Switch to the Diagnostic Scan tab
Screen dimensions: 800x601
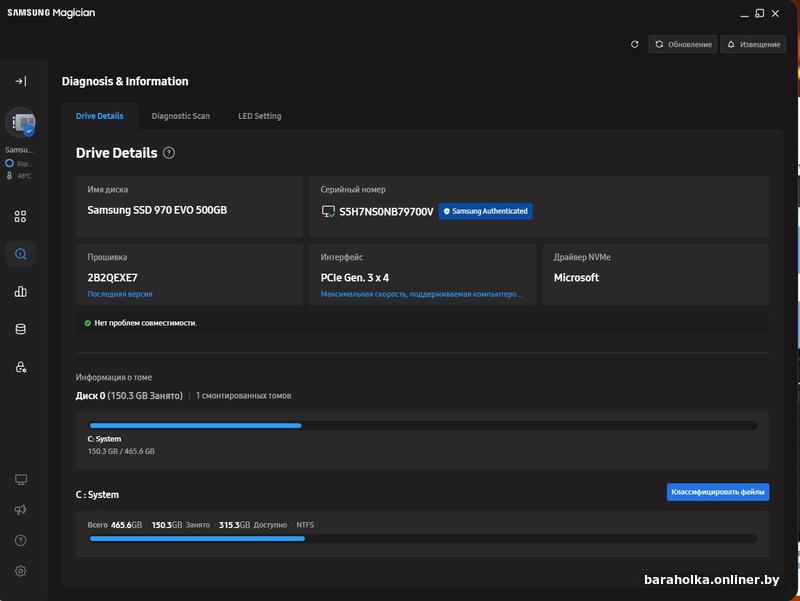180,116
